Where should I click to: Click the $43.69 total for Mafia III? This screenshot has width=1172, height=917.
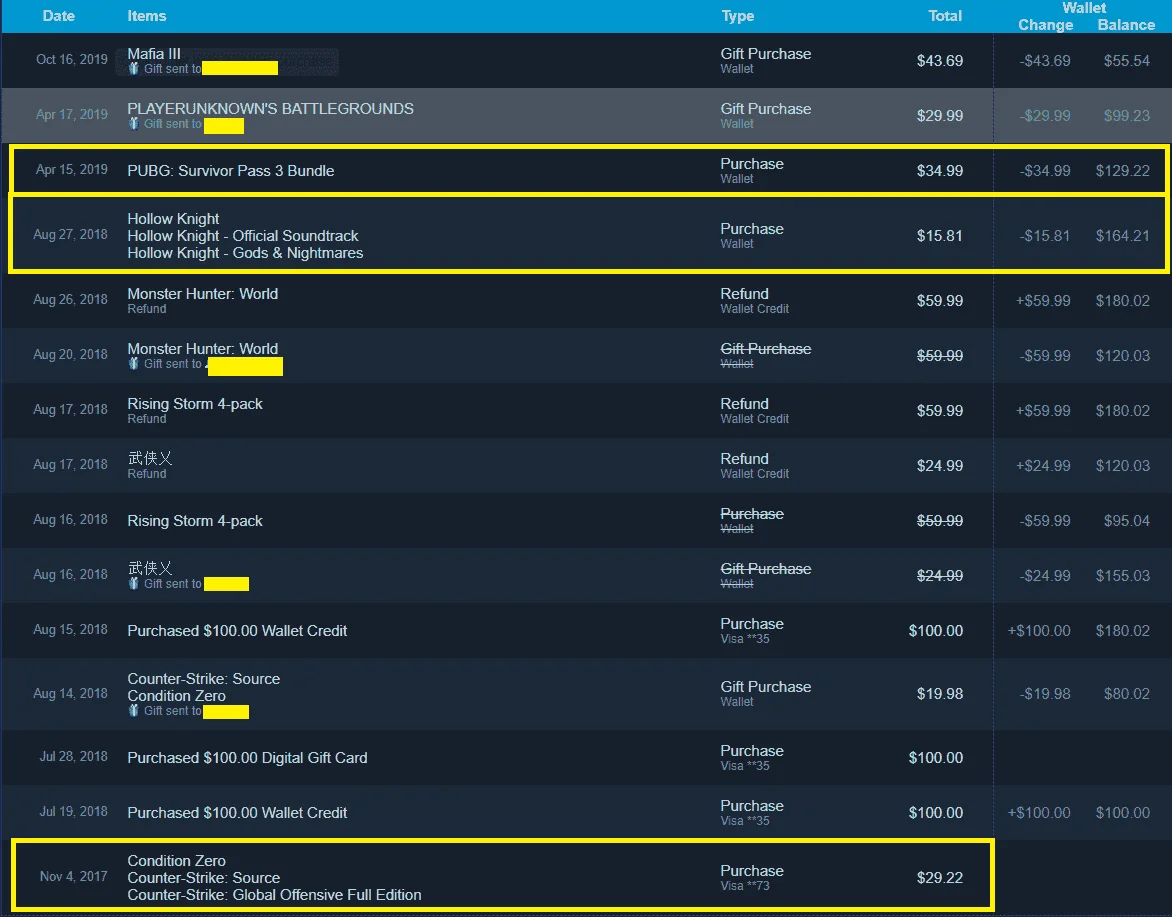coord(940,61)
